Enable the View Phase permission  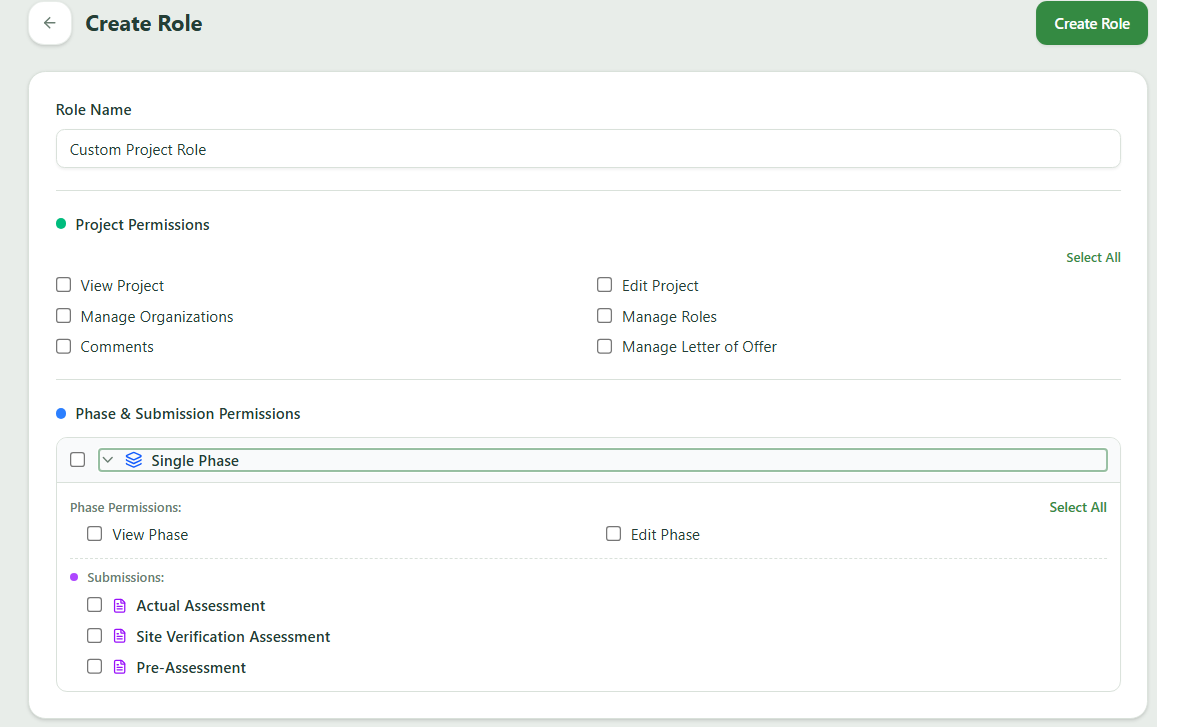95,534
